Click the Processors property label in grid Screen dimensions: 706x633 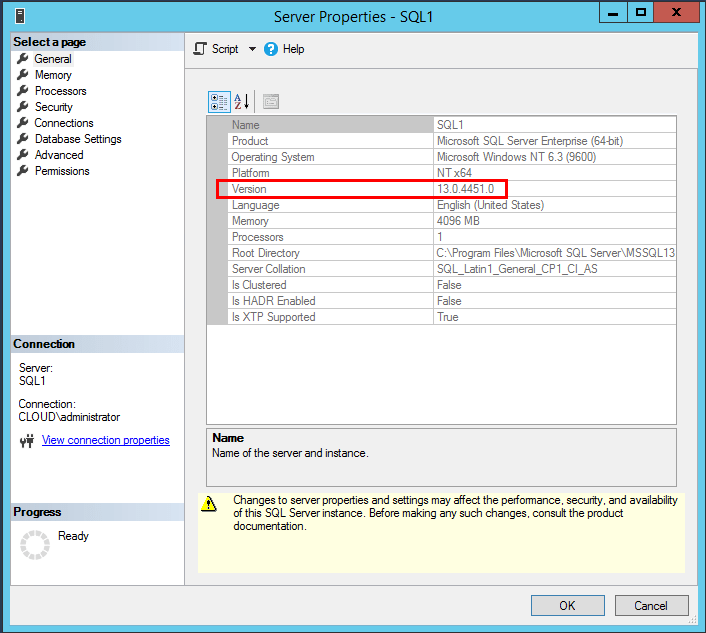pos(258,237)
